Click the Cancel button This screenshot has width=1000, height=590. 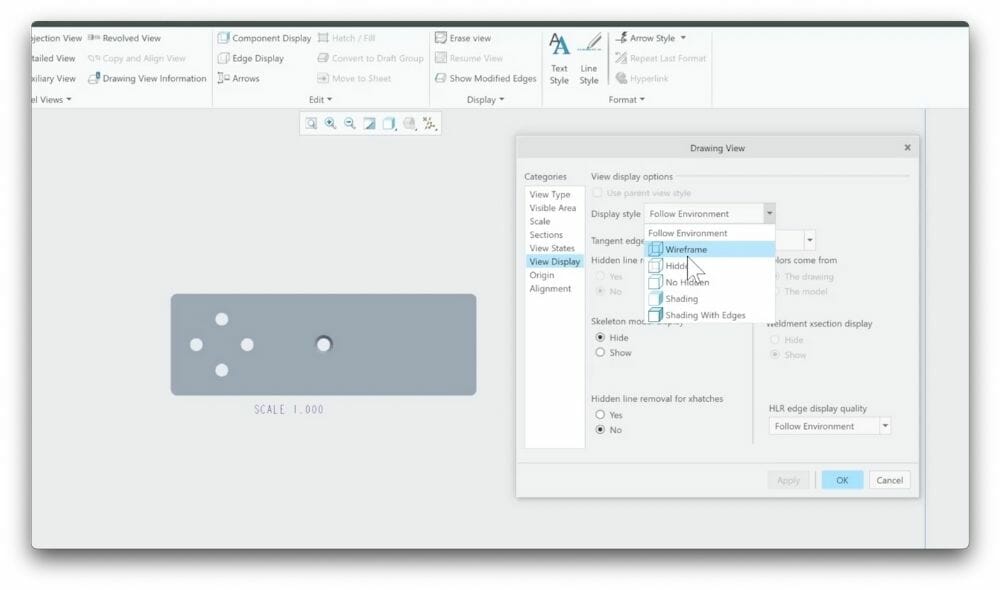tap(889, 479)
